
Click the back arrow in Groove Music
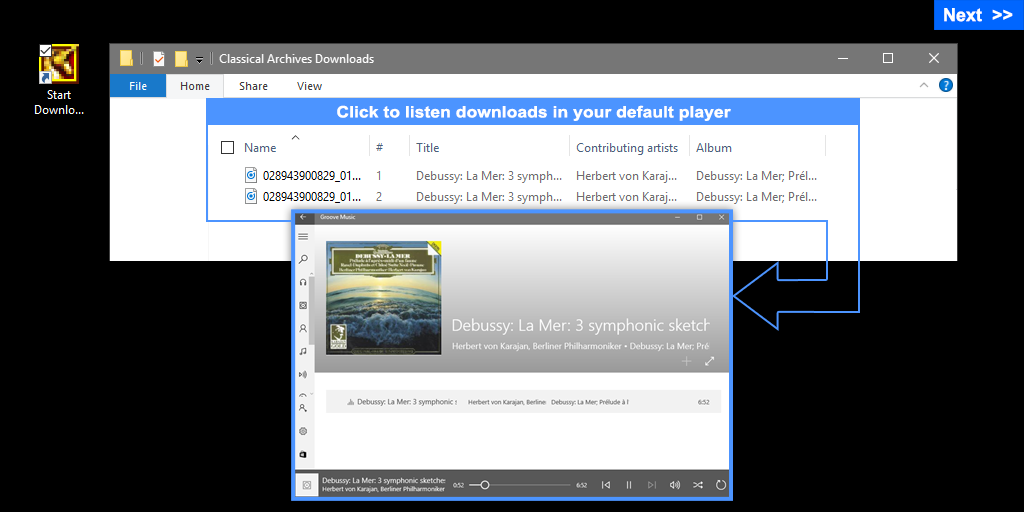303,217
